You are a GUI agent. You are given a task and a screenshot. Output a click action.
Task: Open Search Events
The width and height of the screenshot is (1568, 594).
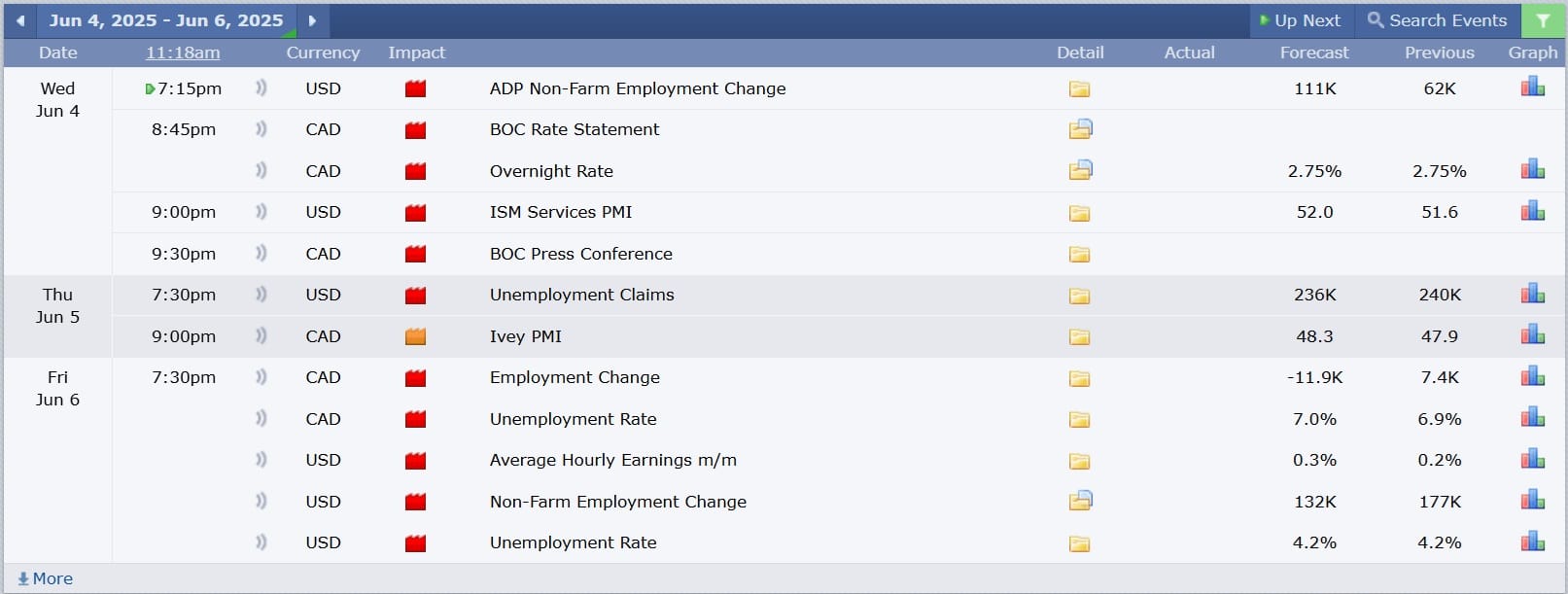click(1437, 20)
